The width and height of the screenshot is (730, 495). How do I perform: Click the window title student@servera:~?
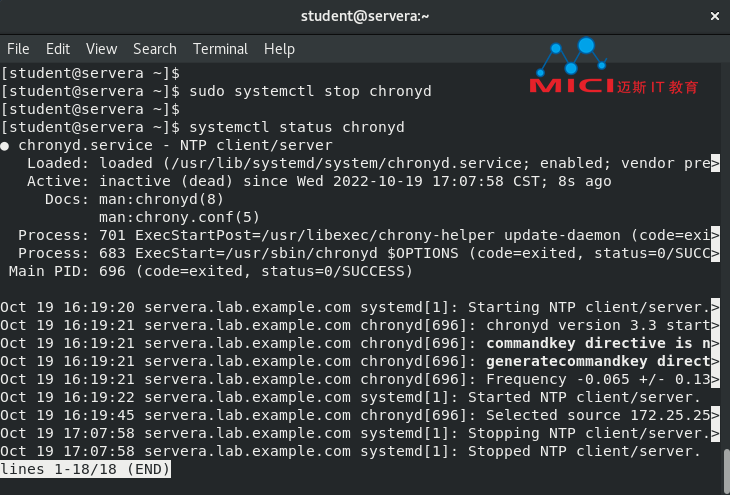[x=365, y=16]
